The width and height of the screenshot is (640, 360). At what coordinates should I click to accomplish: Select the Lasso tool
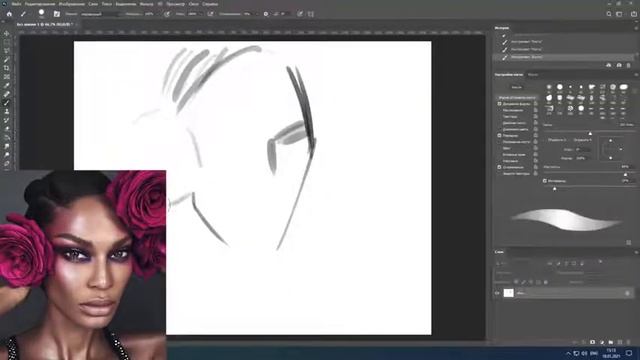point(7,51)
